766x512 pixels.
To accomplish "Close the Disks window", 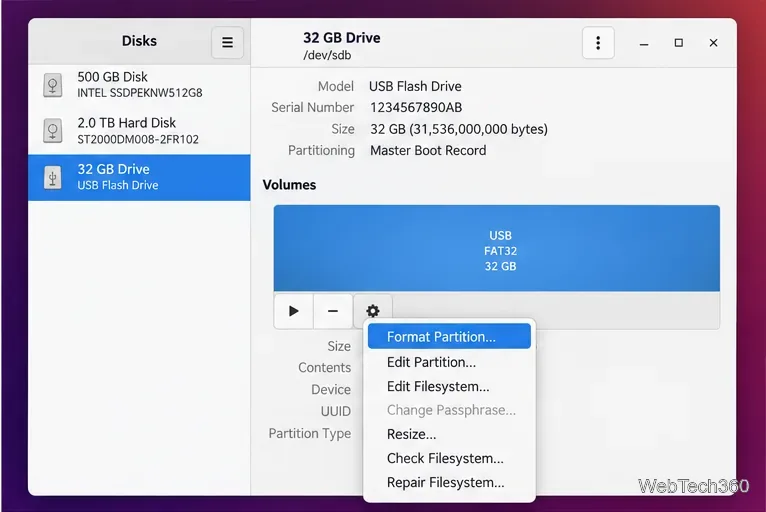I will tap(713, 43).
